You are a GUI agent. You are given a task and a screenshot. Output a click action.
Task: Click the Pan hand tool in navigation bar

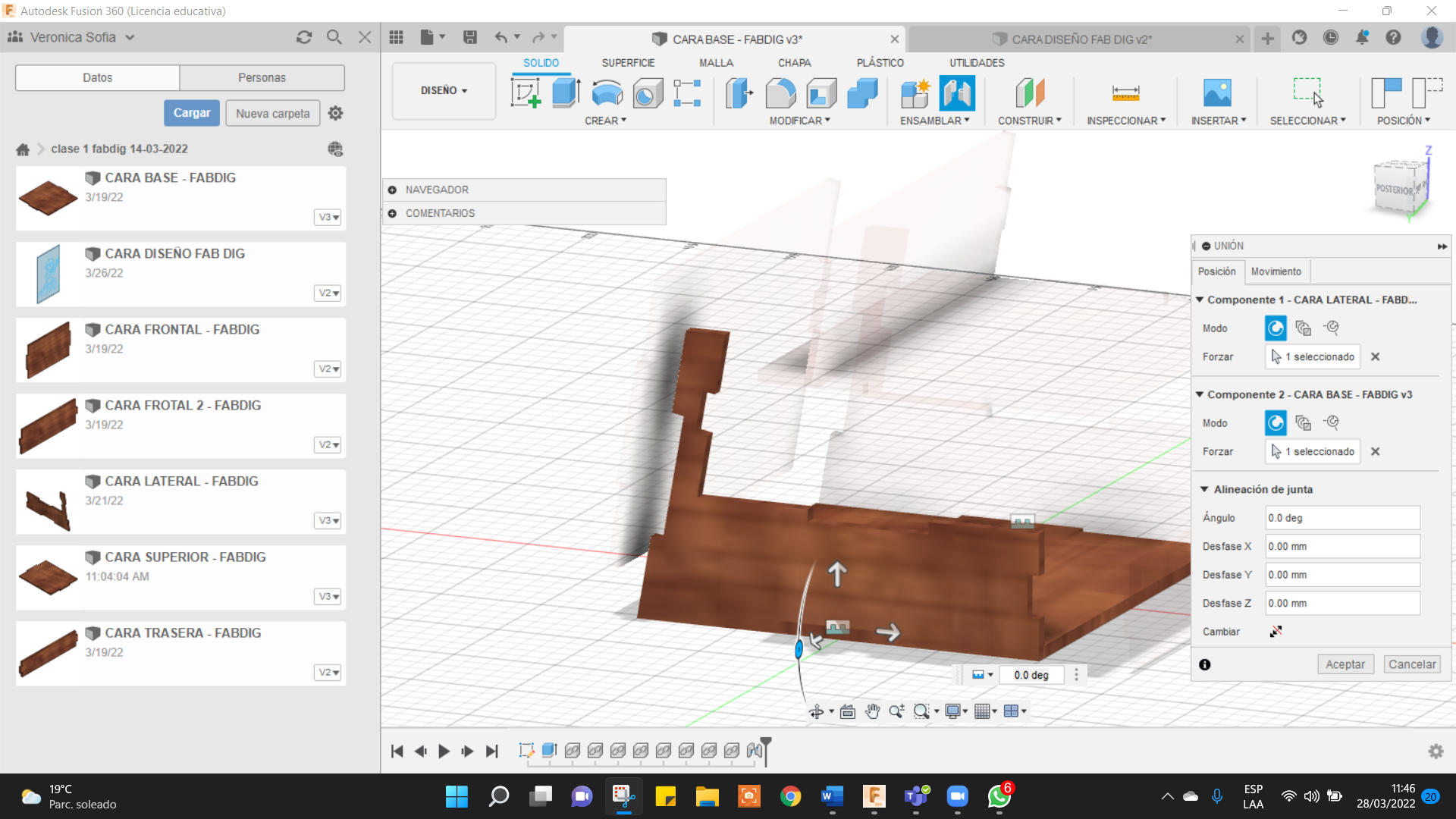pyautogui.click(x=872, y=711)
